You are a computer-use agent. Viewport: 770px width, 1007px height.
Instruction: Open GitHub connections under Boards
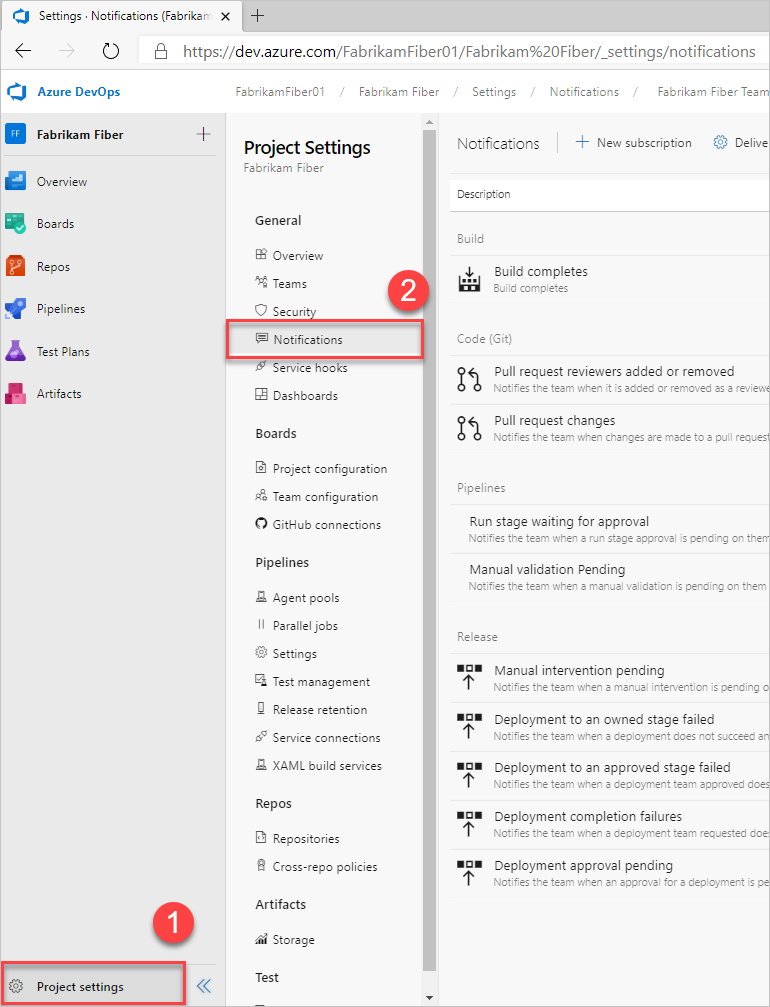pos(326,525)
